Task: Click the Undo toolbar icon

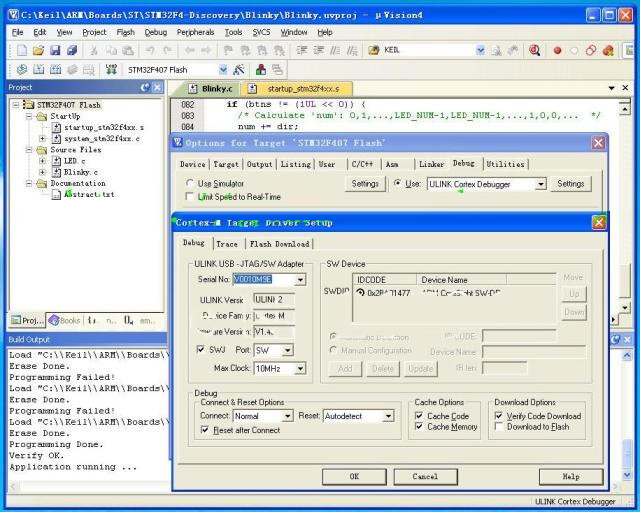Action: tap(150, 50)
